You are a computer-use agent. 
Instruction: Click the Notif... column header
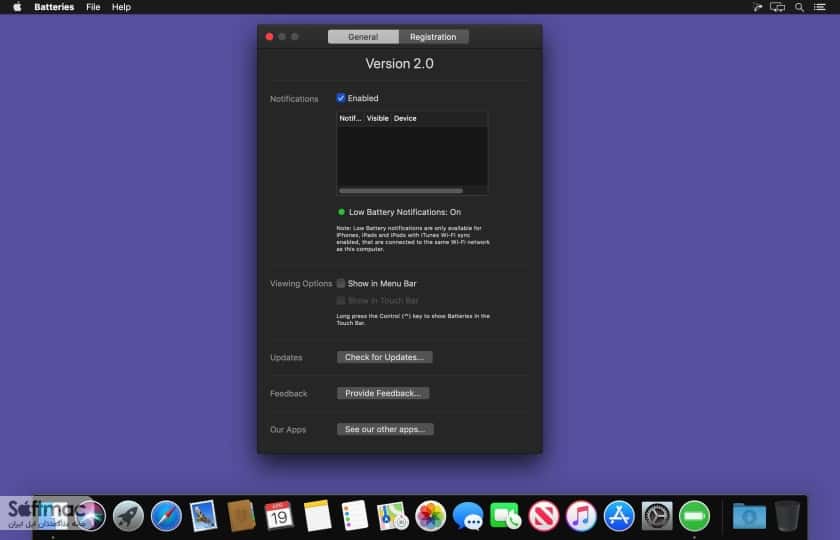point(350,118)
